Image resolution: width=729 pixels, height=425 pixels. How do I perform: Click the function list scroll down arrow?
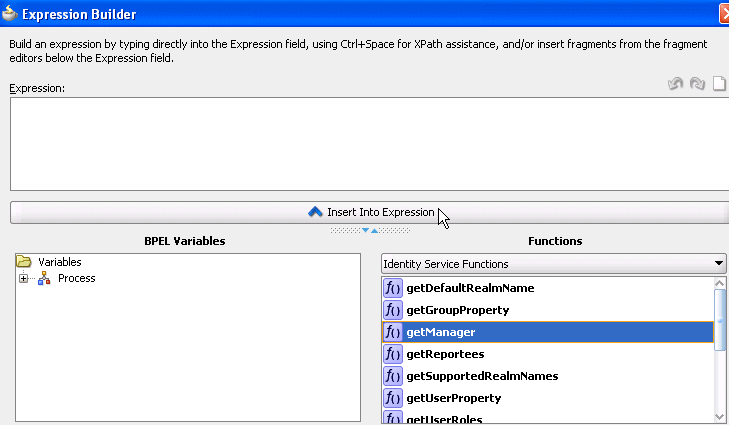(x=720, y=417)
